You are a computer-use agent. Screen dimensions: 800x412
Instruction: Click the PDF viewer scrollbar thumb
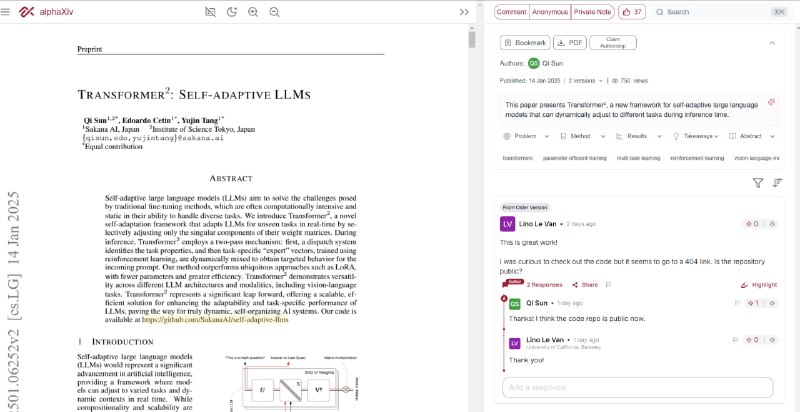tap(472, 39)
